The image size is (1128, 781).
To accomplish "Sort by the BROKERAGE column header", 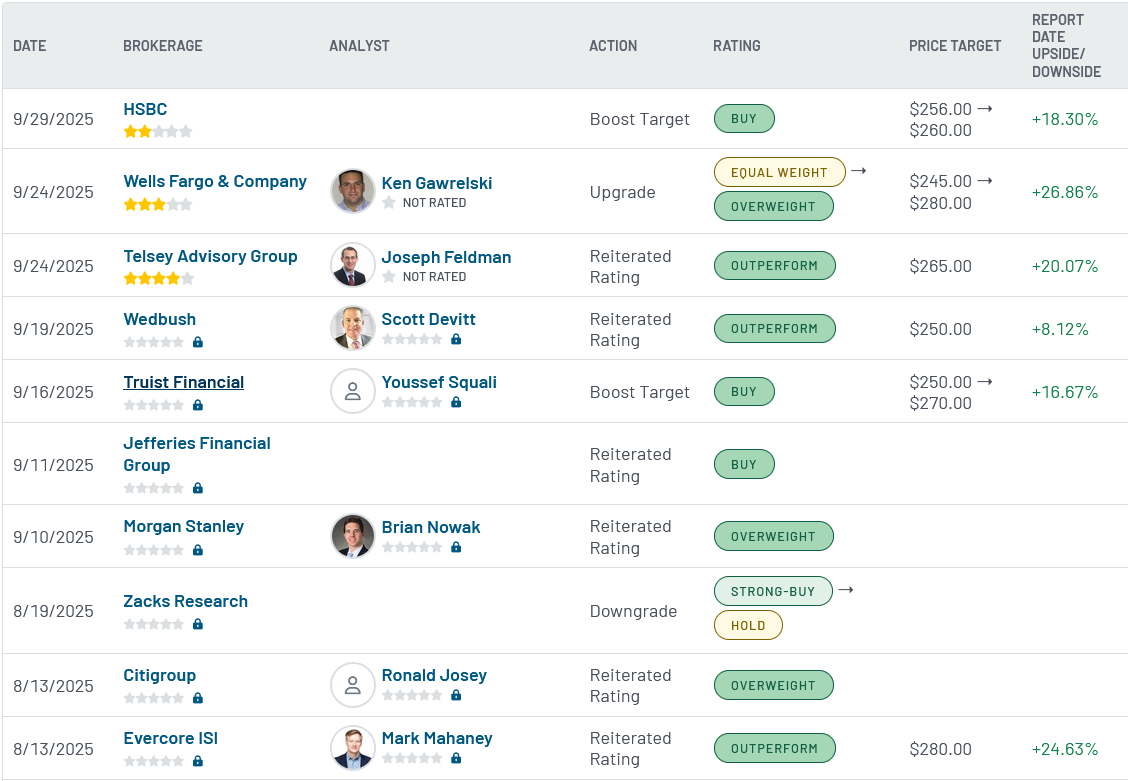I will pos(163,46).
